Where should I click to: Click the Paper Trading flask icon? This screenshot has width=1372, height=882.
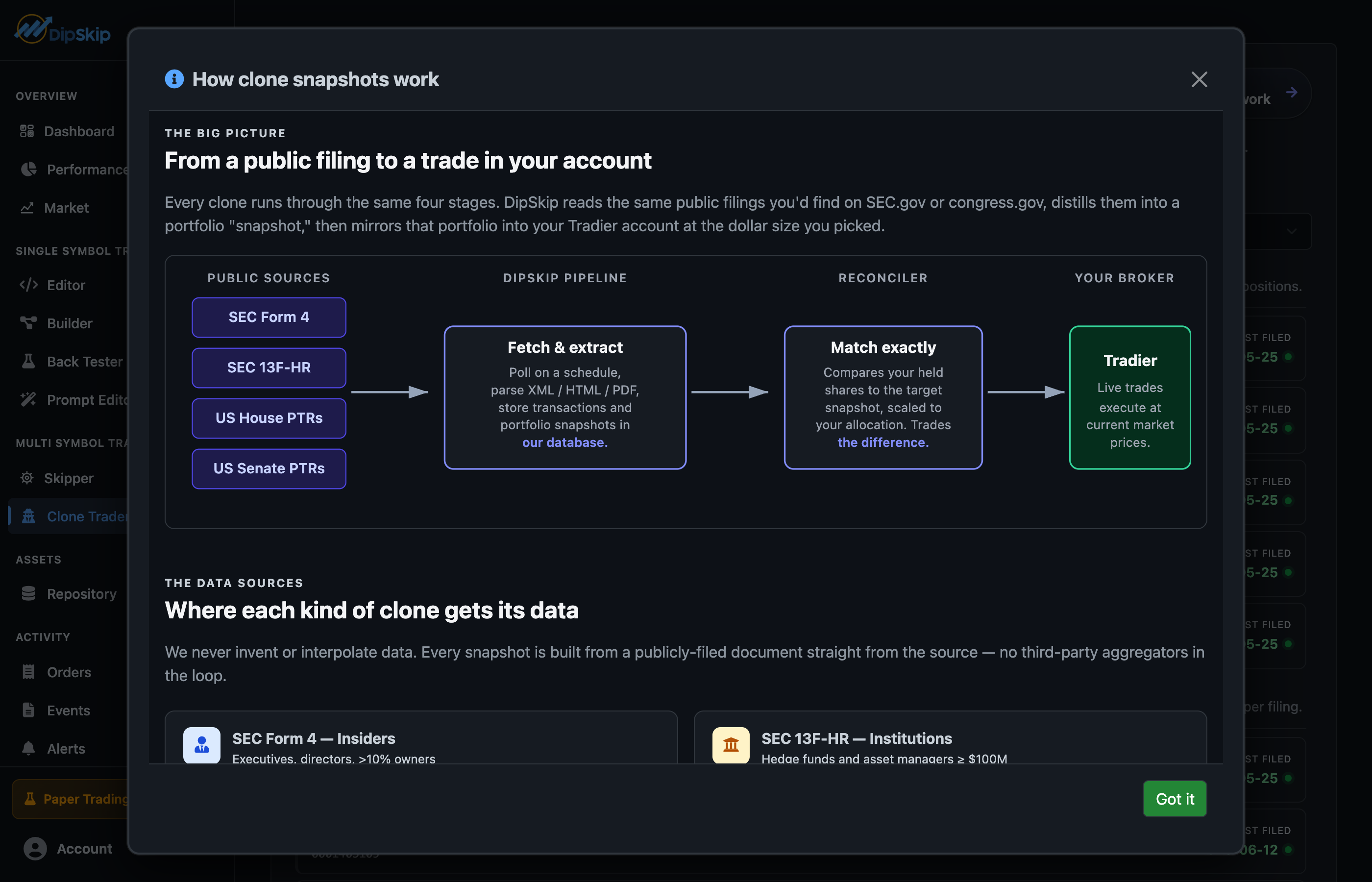(x=30, y=798)
